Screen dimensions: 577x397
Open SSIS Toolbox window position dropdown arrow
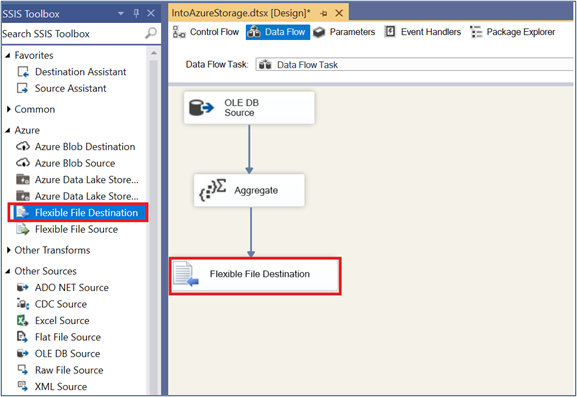(121, 14)
